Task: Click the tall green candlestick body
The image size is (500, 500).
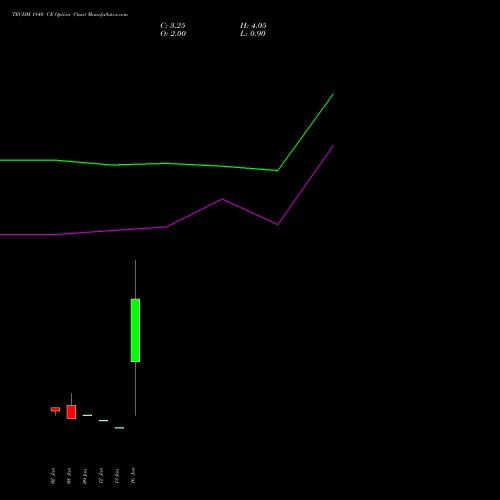Action: (x=135, y=330)
